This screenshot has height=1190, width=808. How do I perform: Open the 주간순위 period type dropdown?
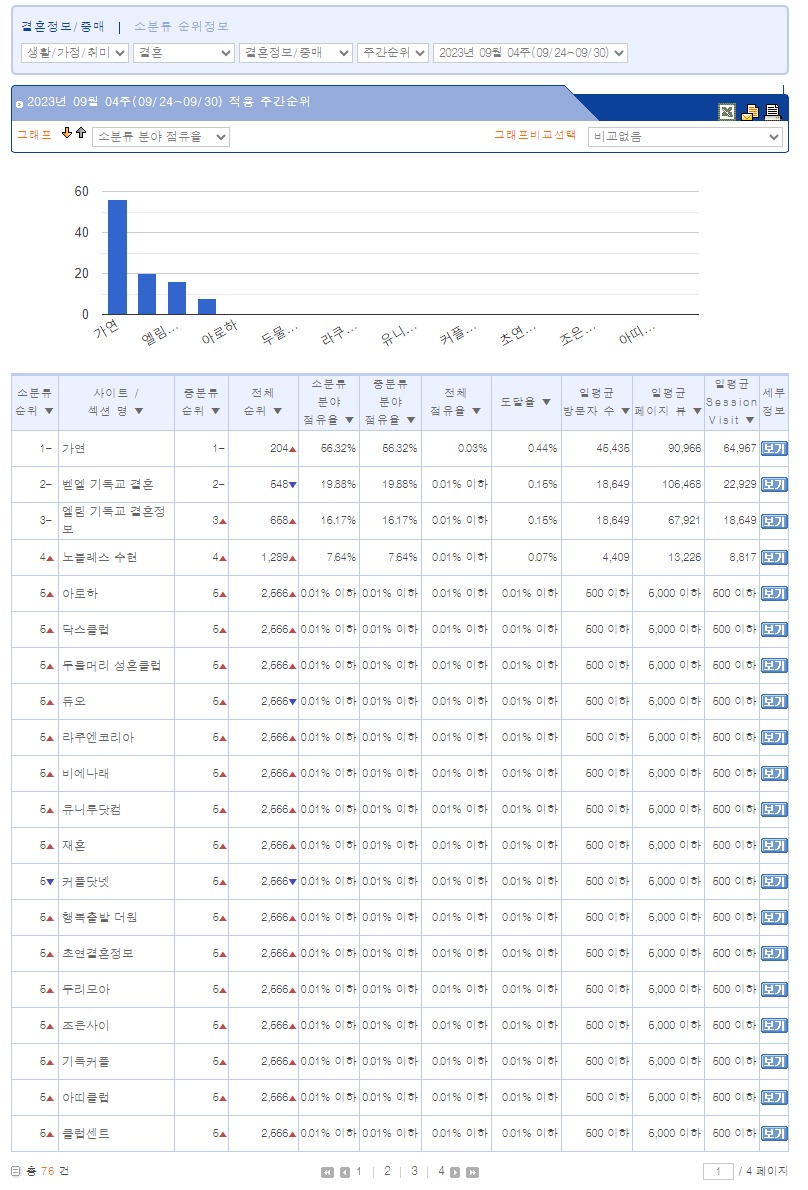point(393,53)
